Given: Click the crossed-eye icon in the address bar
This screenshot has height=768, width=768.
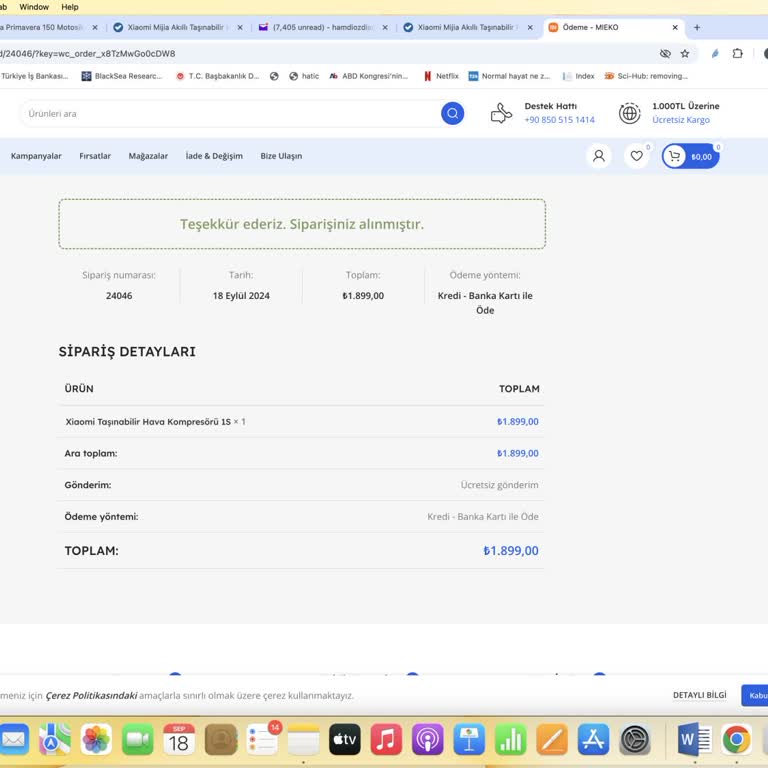Looking at the screenshot, I should pyautogui.click(x=665, y=53).
